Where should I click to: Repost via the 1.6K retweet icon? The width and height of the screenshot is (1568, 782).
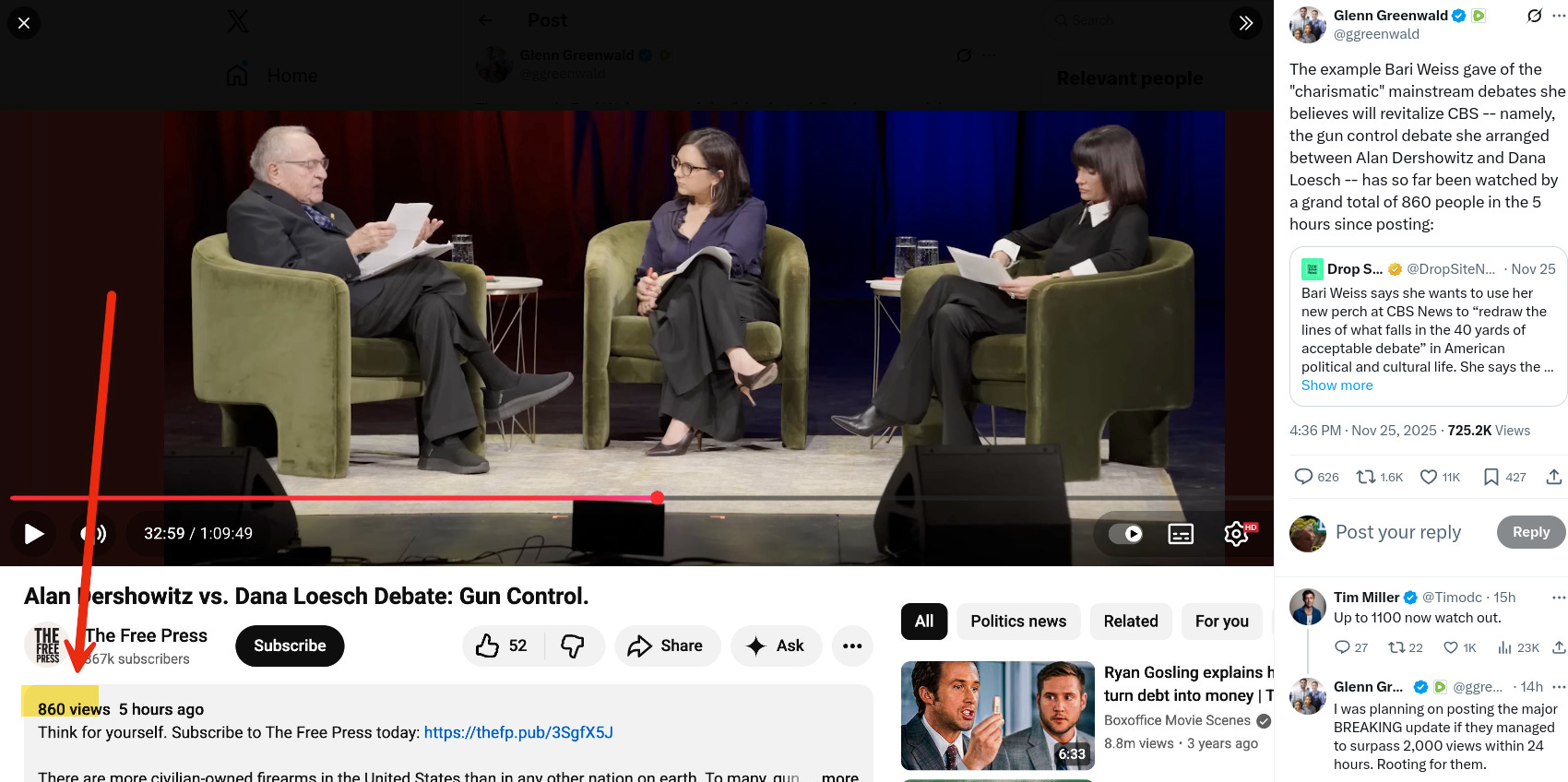tap(1379, 477)
